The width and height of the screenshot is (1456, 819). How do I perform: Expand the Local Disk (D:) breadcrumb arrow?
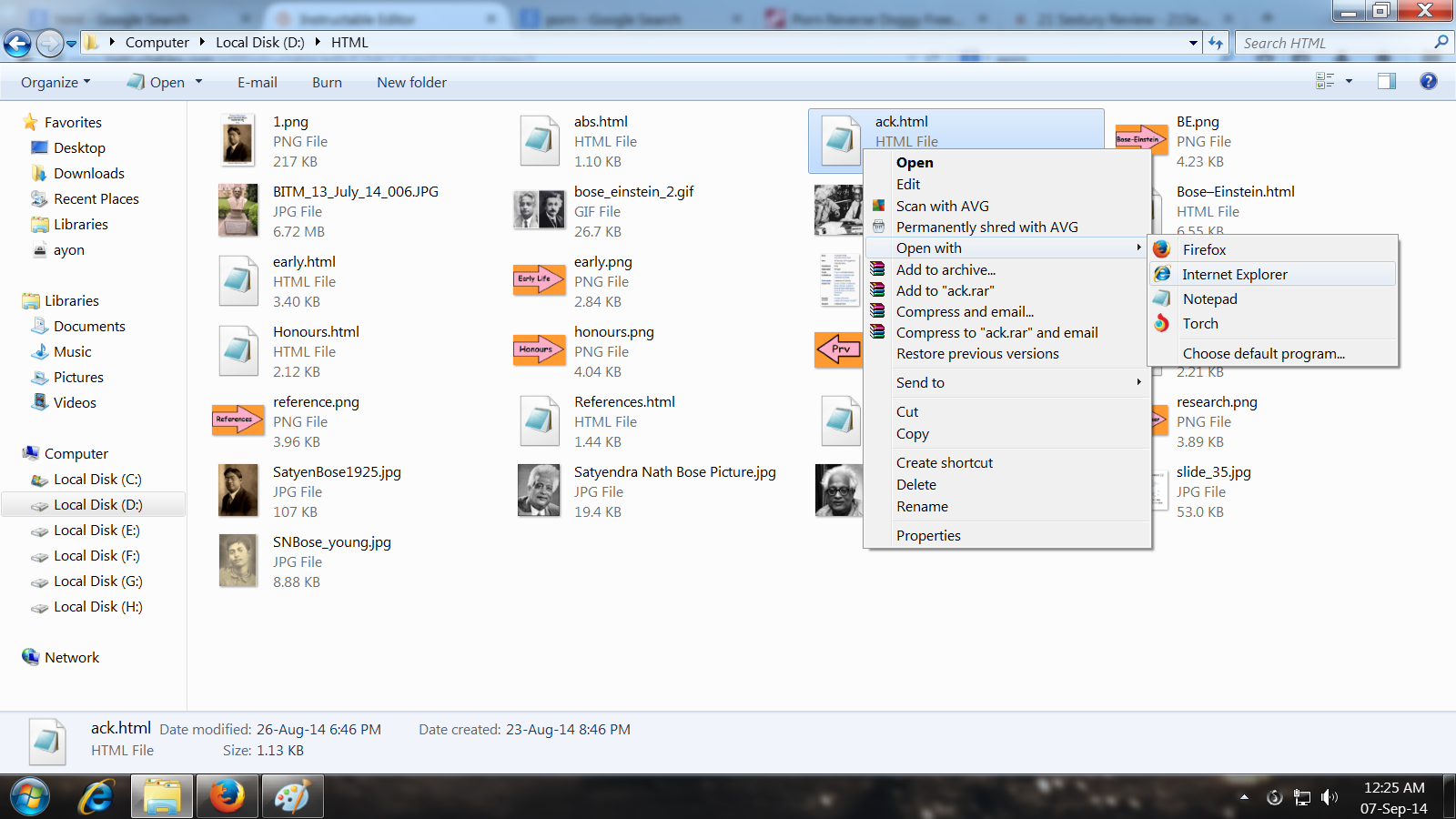coord(318,42)
